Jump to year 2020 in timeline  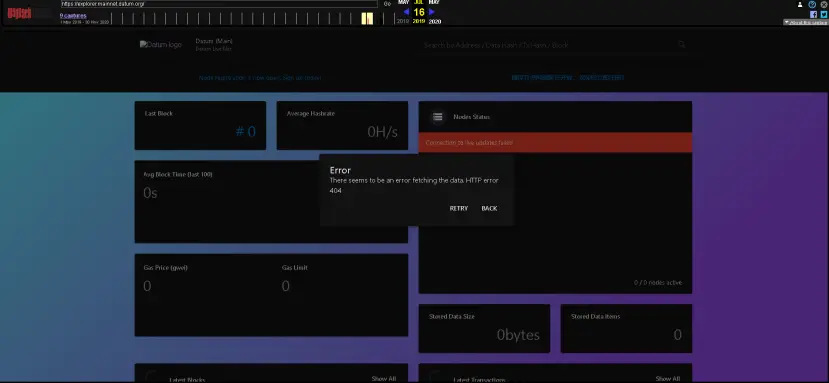435,22
